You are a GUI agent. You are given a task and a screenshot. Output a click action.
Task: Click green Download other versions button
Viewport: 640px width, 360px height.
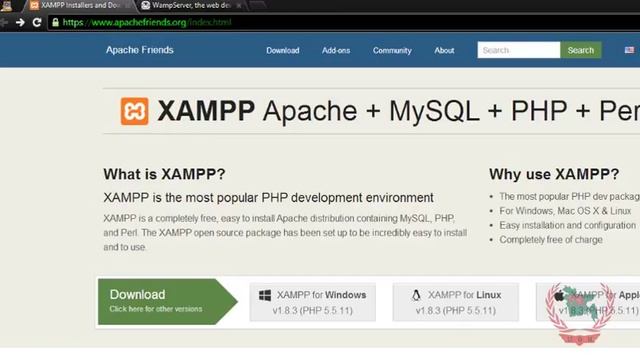click(167, 302)
